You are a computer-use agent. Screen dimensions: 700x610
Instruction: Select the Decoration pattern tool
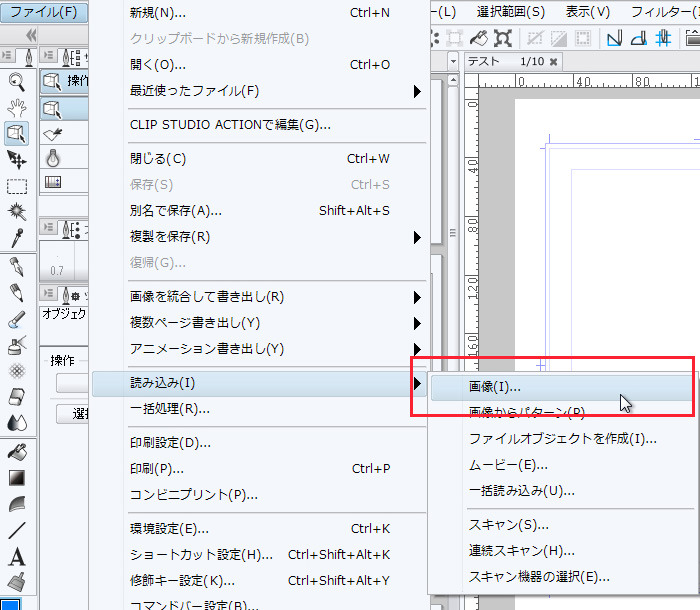pyautogui.click(x=17, y=371)
